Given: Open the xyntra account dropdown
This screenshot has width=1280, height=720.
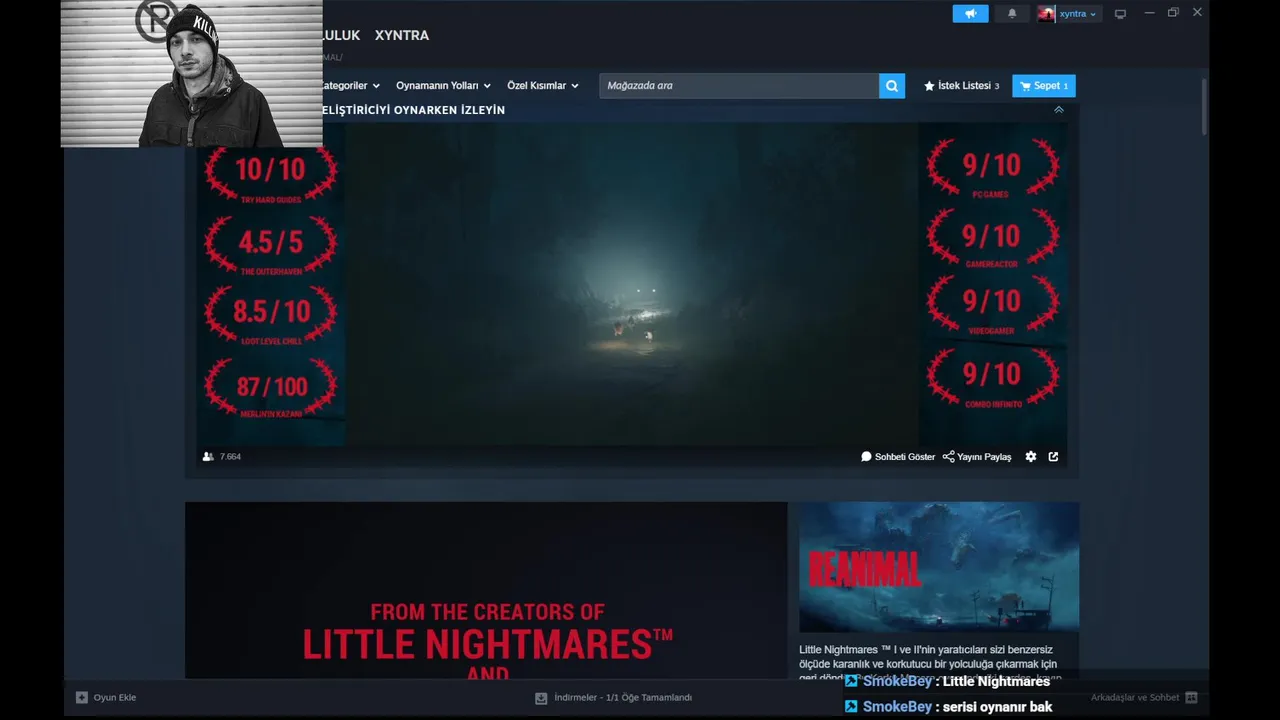Looking at the screenshot, I should click(x=1078, y=14).
